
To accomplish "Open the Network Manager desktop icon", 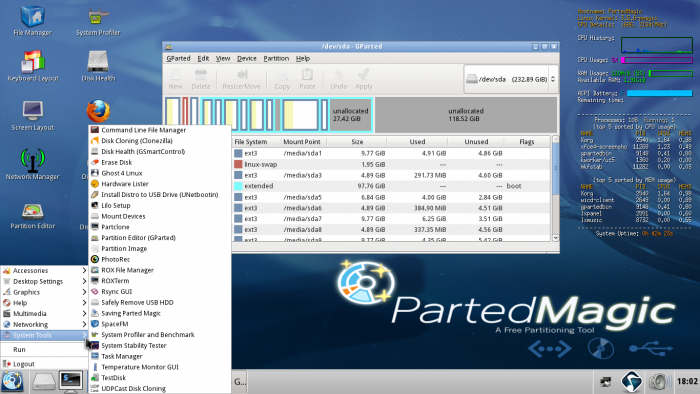I will tap(33, 164).
